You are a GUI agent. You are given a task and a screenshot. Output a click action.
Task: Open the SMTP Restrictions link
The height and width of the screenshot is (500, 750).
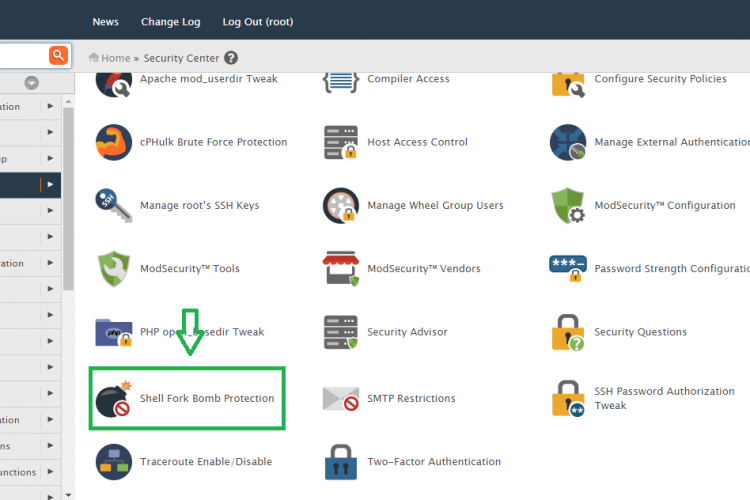[411, 399]
